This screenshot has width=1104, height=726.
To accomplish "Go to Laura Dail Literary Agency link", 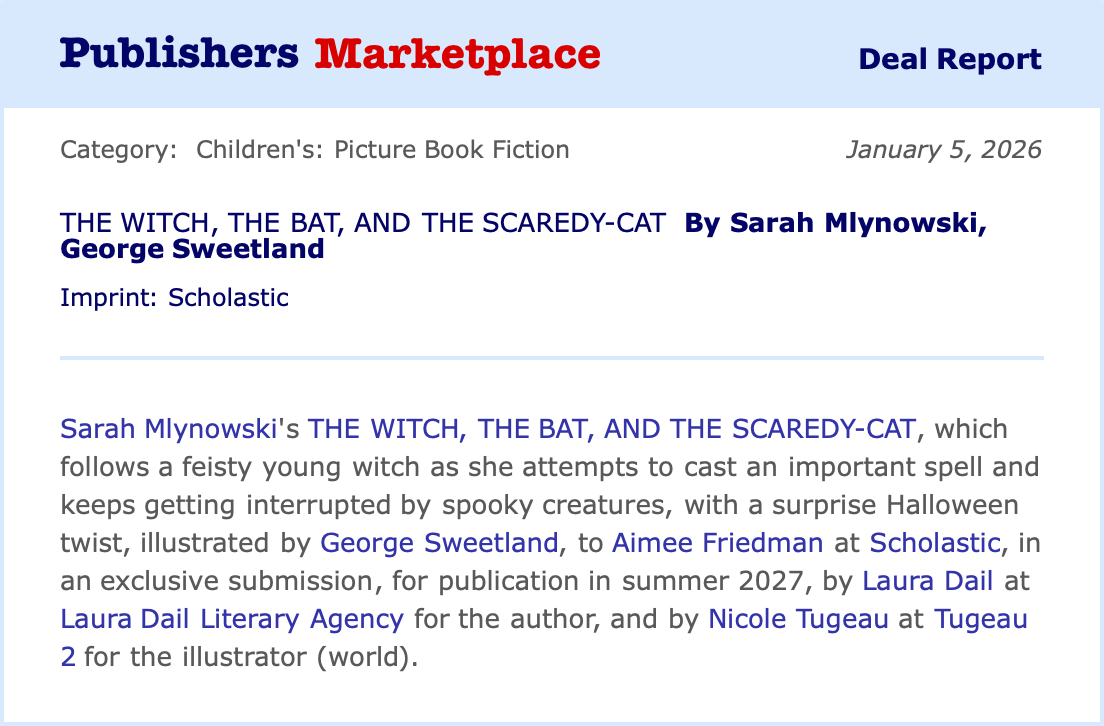I will [232, 618].
